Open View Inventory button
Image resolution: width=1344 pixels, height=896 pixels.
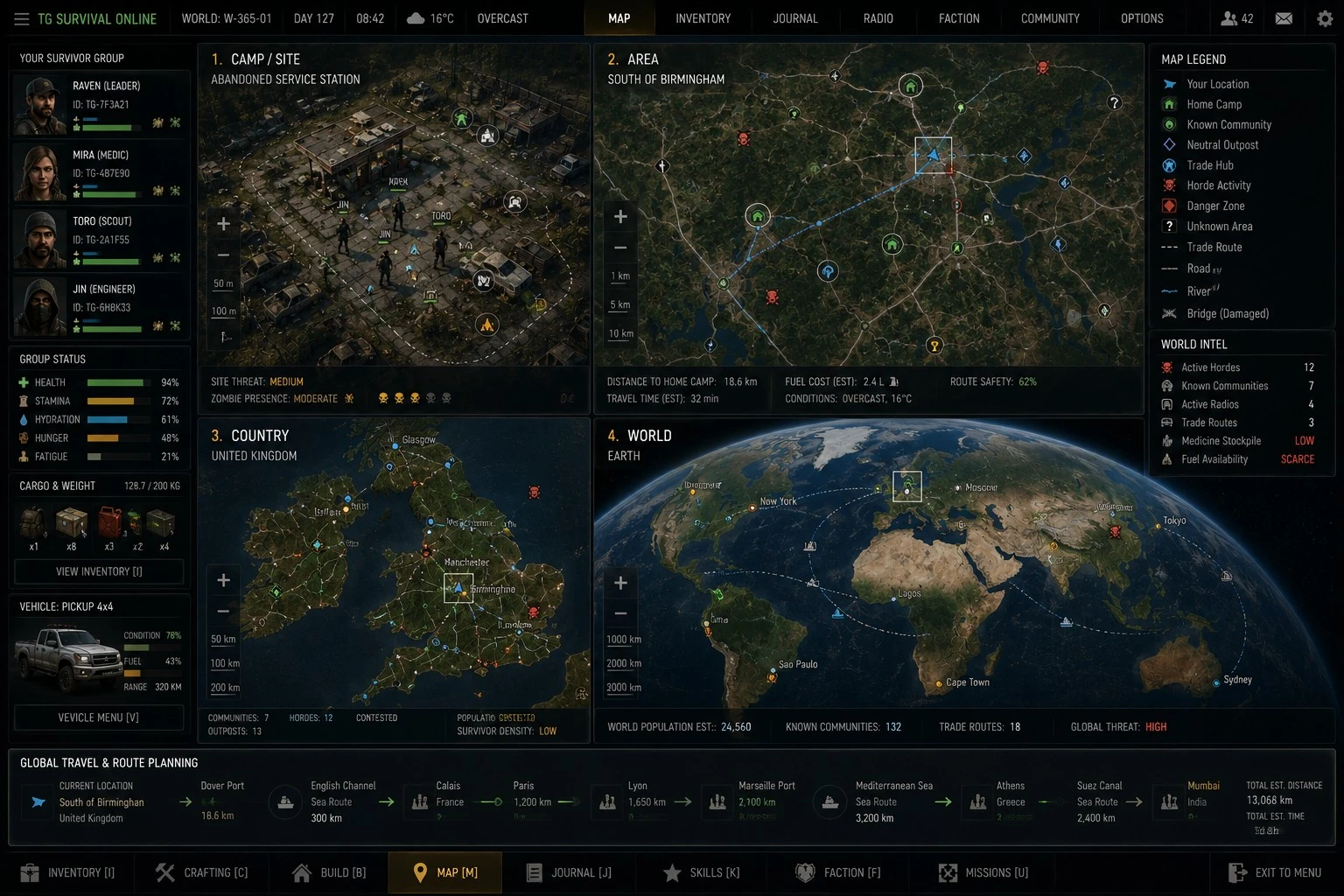[99, 571]
